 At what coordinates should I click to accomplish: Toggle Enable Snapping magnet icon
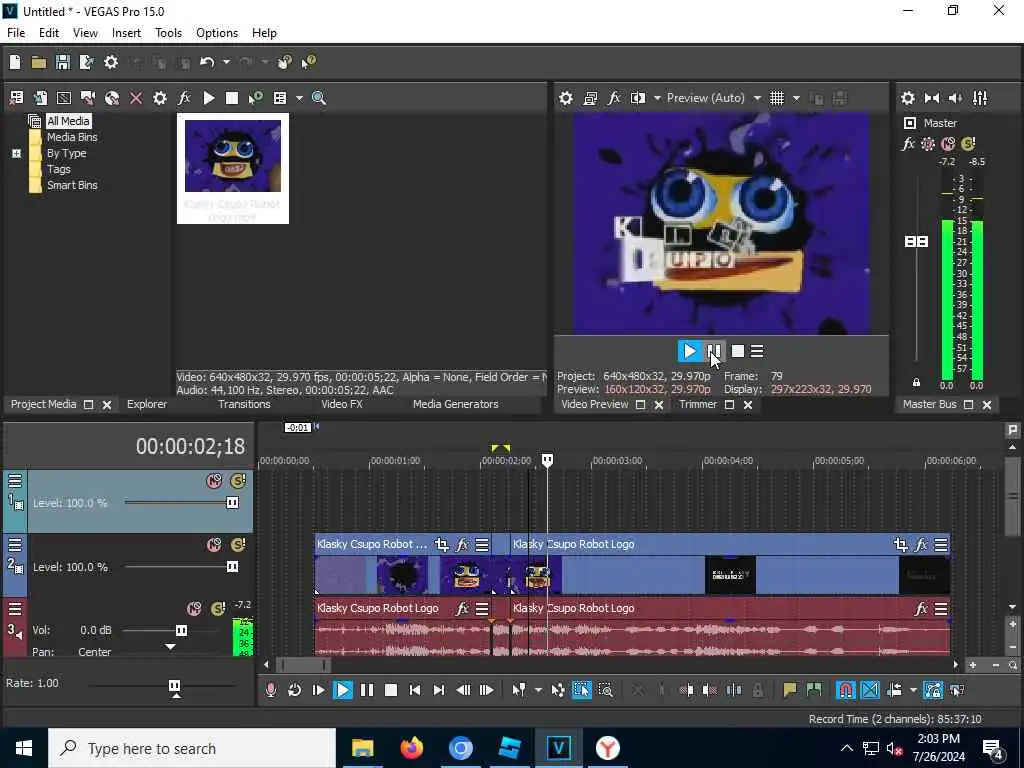point(845,690)
